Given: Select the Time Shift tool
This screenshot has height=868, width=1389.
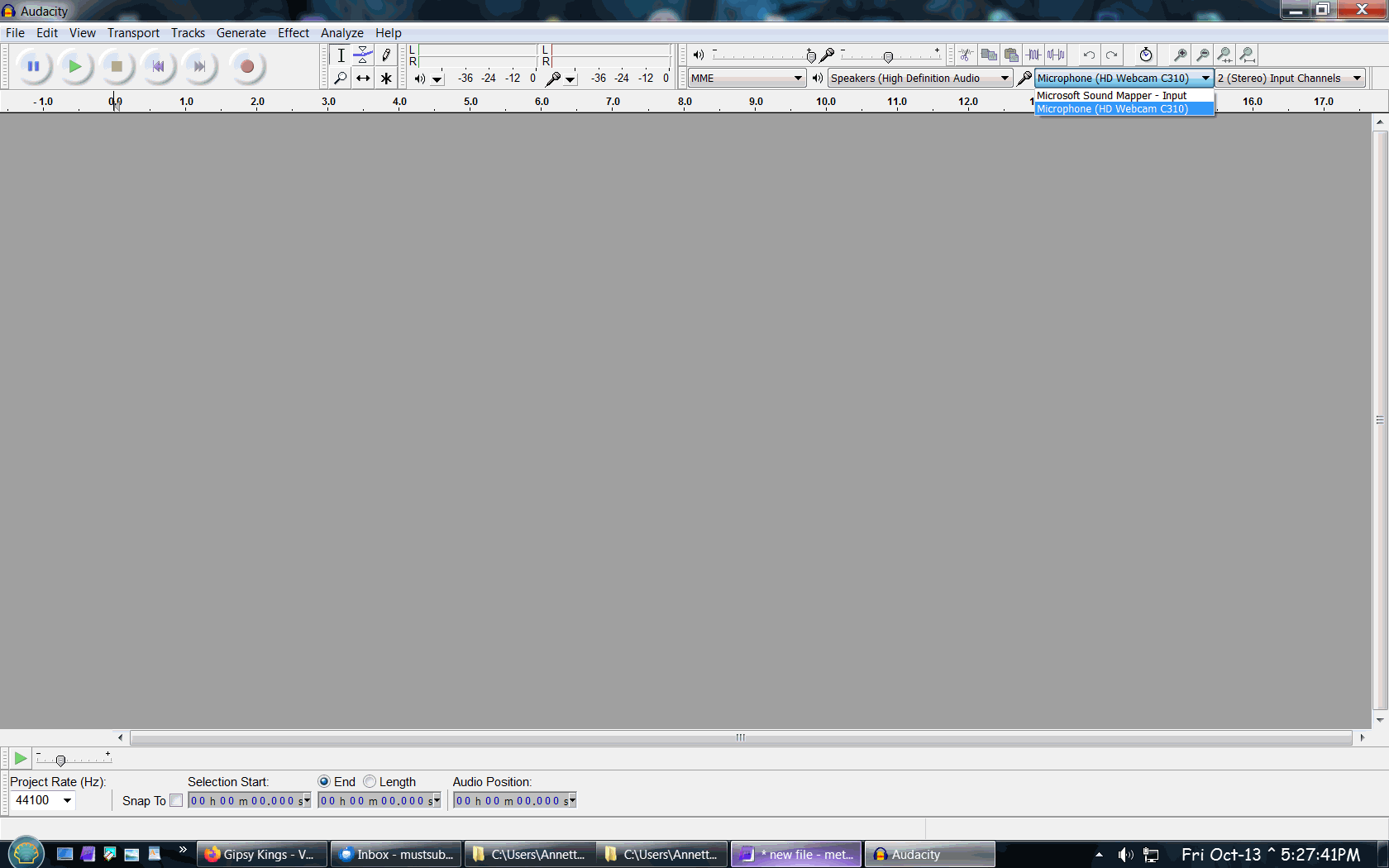Looking at the screenshot, I should point(363,78).
